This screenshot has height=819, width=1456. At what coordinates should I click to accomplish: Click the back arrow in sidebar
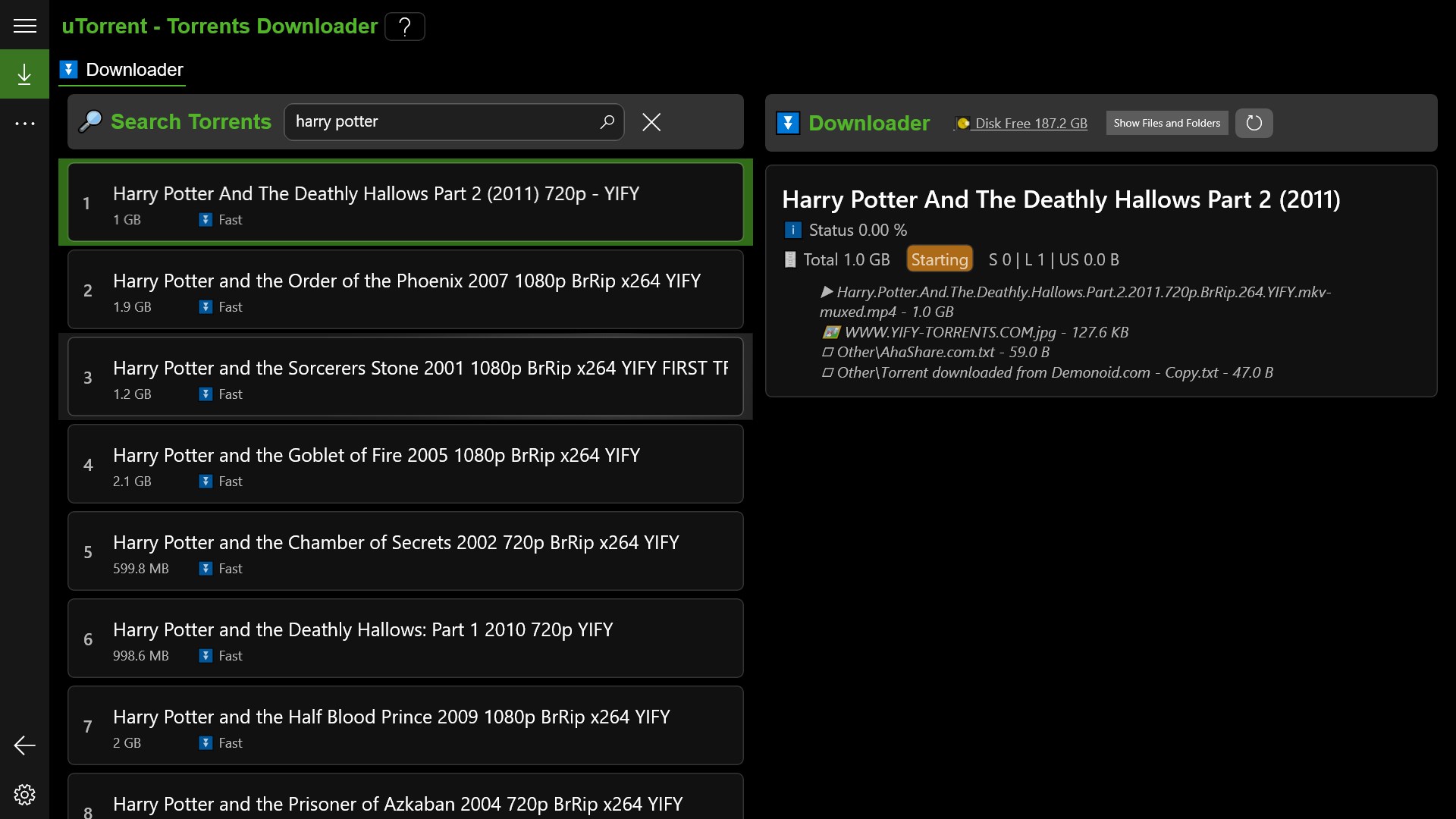click(x=24, y=745)
